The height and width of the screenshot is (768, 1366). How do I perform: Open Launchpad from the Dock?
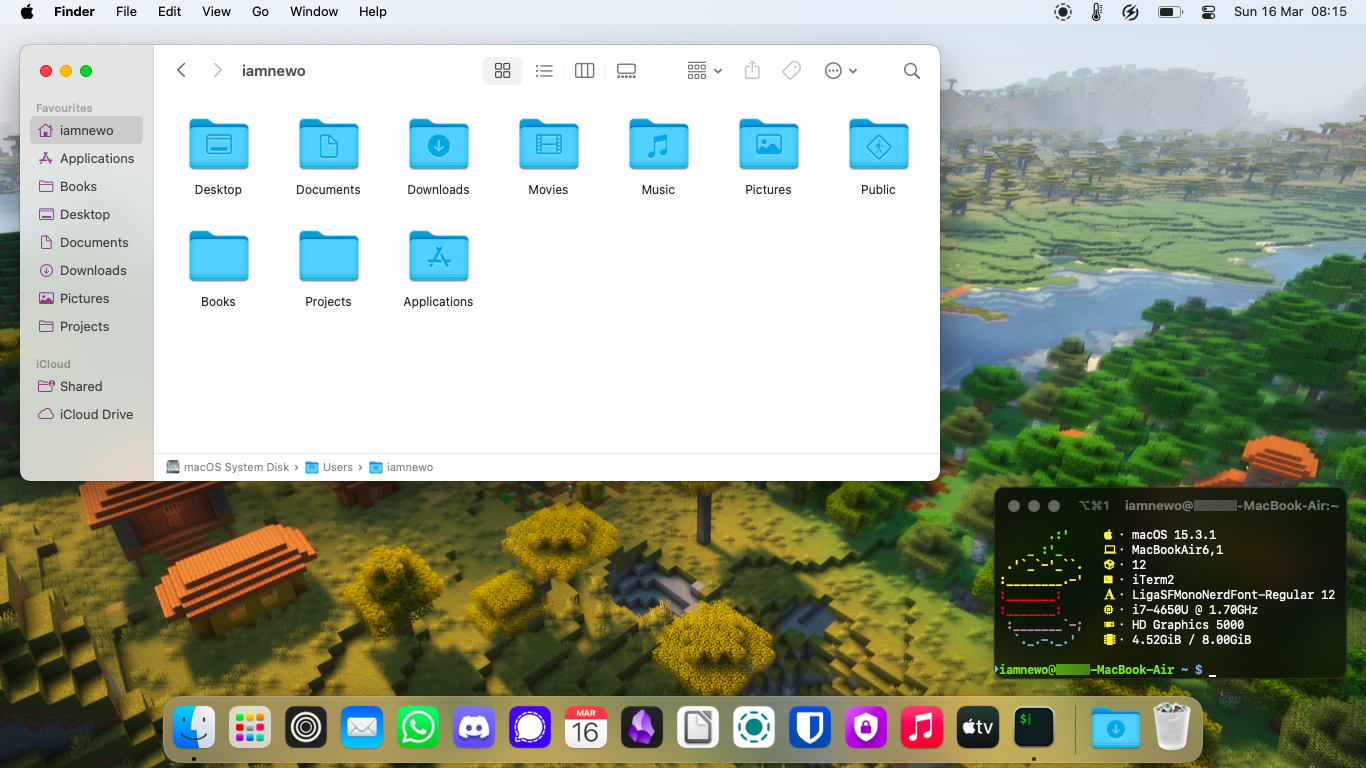click(250, 728)
